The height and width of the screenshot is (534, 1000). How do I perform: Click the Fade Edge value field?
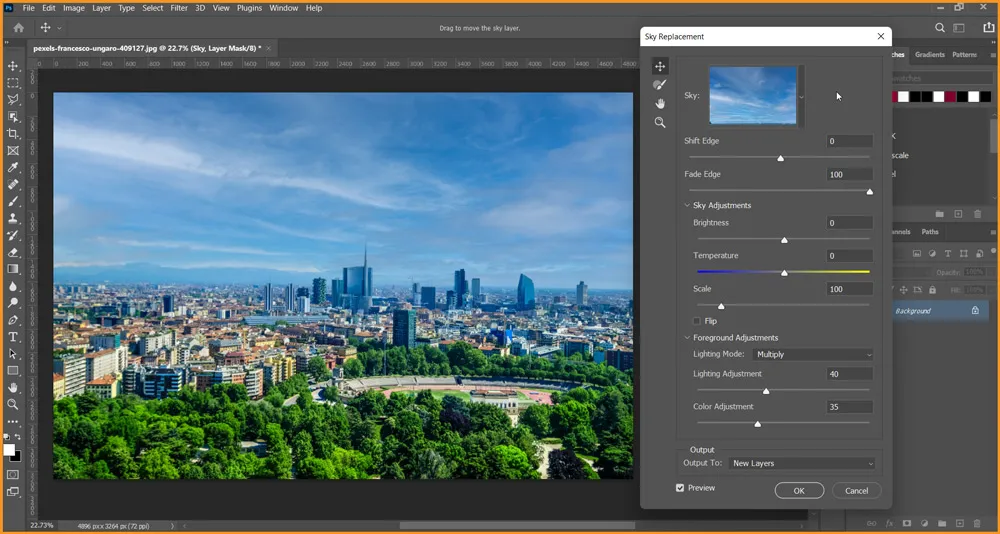849,174
